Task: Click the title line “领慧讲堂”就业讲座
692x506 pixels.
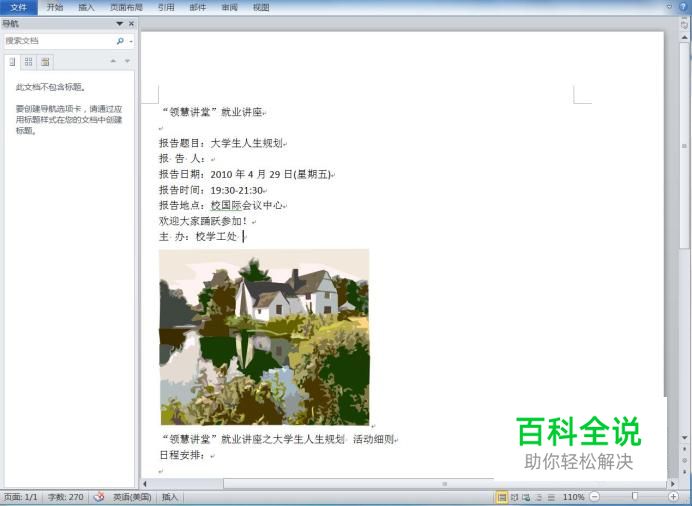Action: click(x=213, y=112)
